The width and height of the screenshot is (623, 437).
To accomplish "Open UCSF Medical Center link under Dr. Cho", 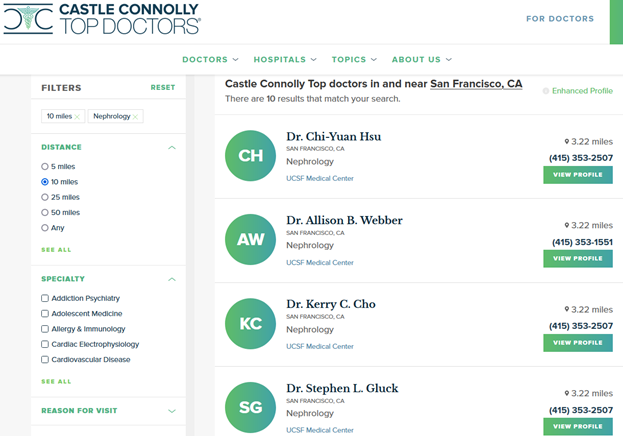I will pos(320,346).
